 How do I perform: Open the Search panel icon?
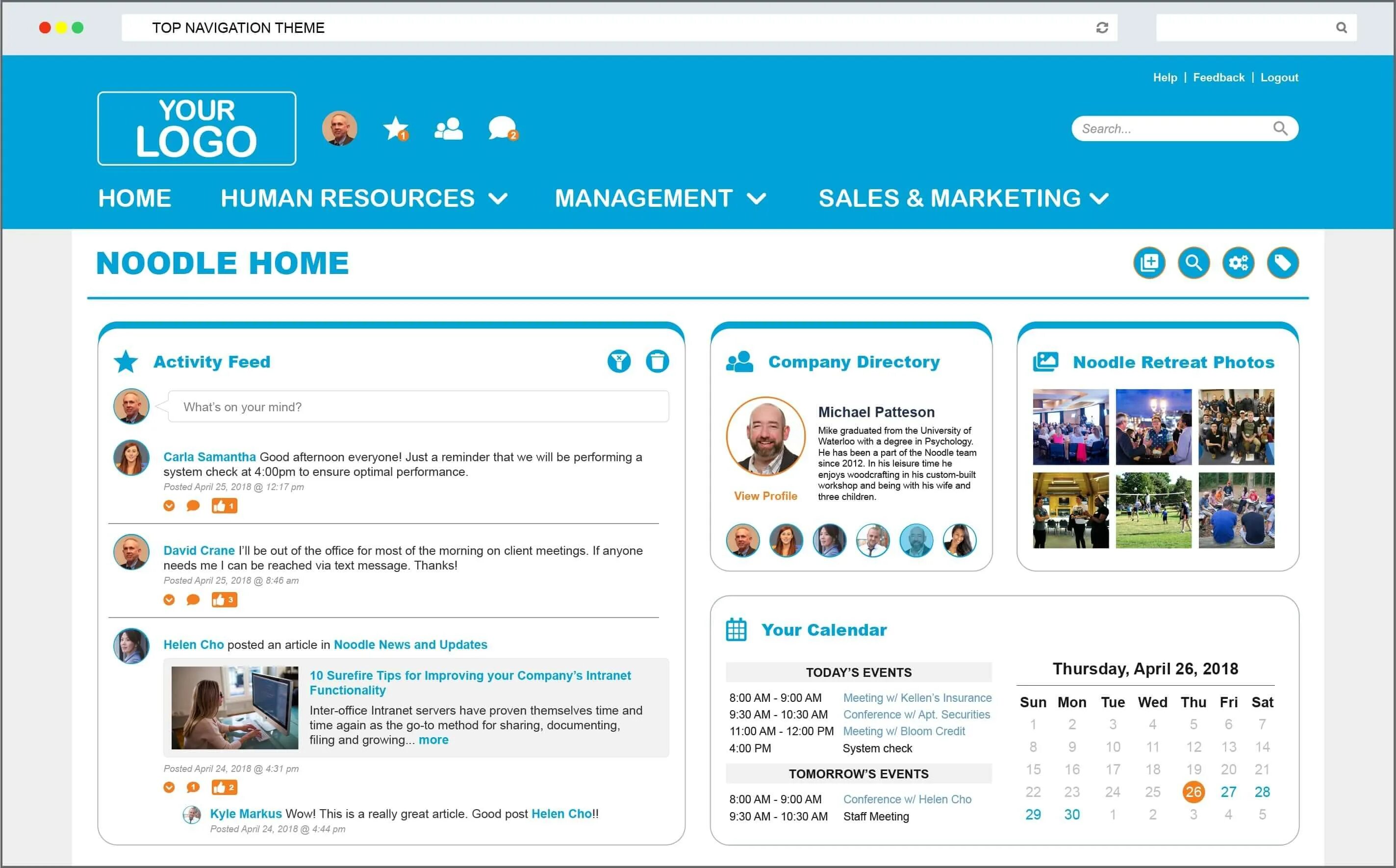(x=1193, y=263)
